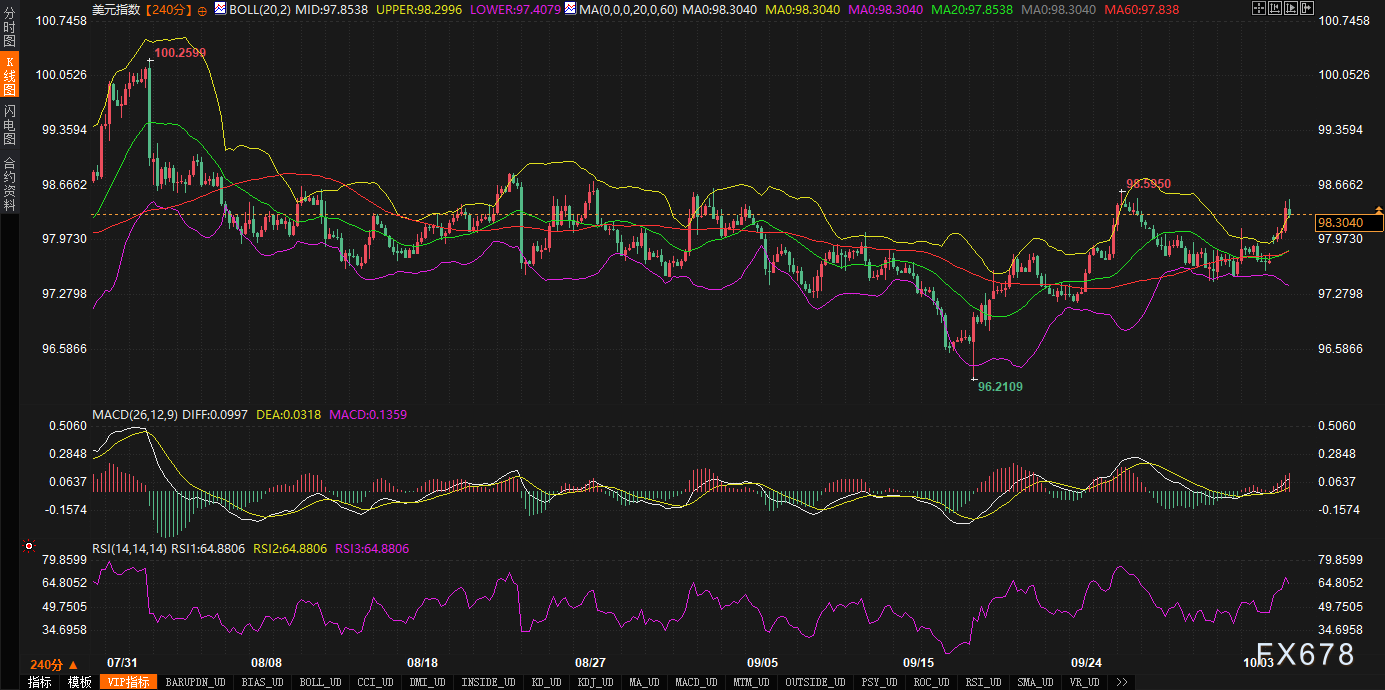1385x690 pixels.
Task: Switch to the 模板 tab
Action: [79, 682]
